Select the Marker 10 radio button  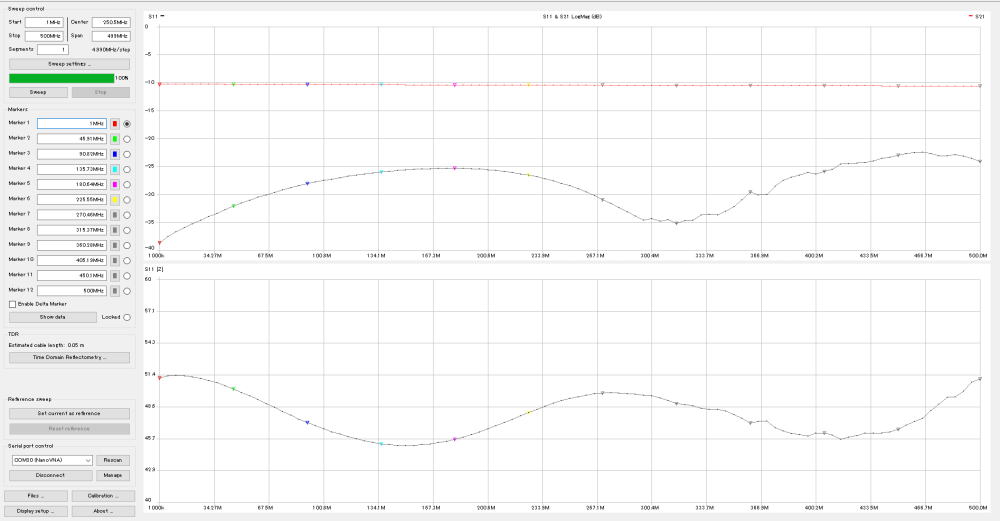click(127, 260)
